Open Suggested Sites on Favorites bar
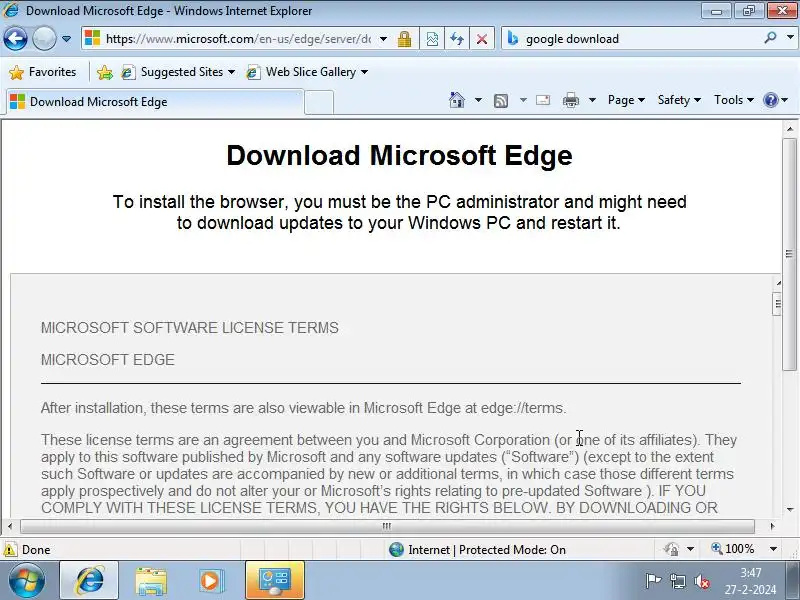This screenshot has height=600, width=800. (179, 72)
